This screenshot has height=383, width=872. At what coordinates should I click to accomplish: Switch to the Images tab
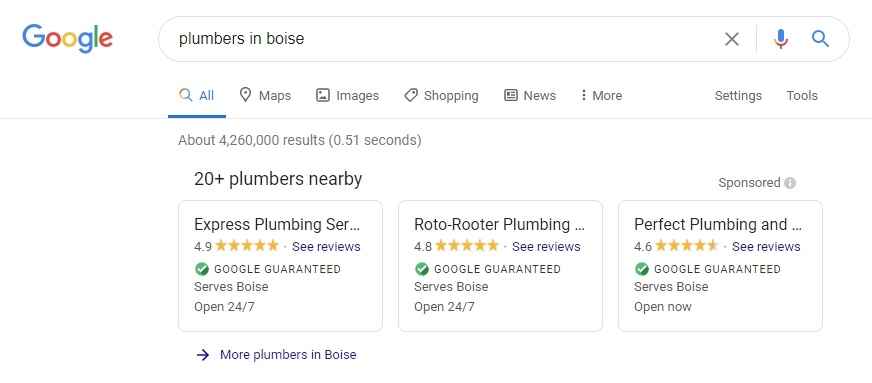348,96
